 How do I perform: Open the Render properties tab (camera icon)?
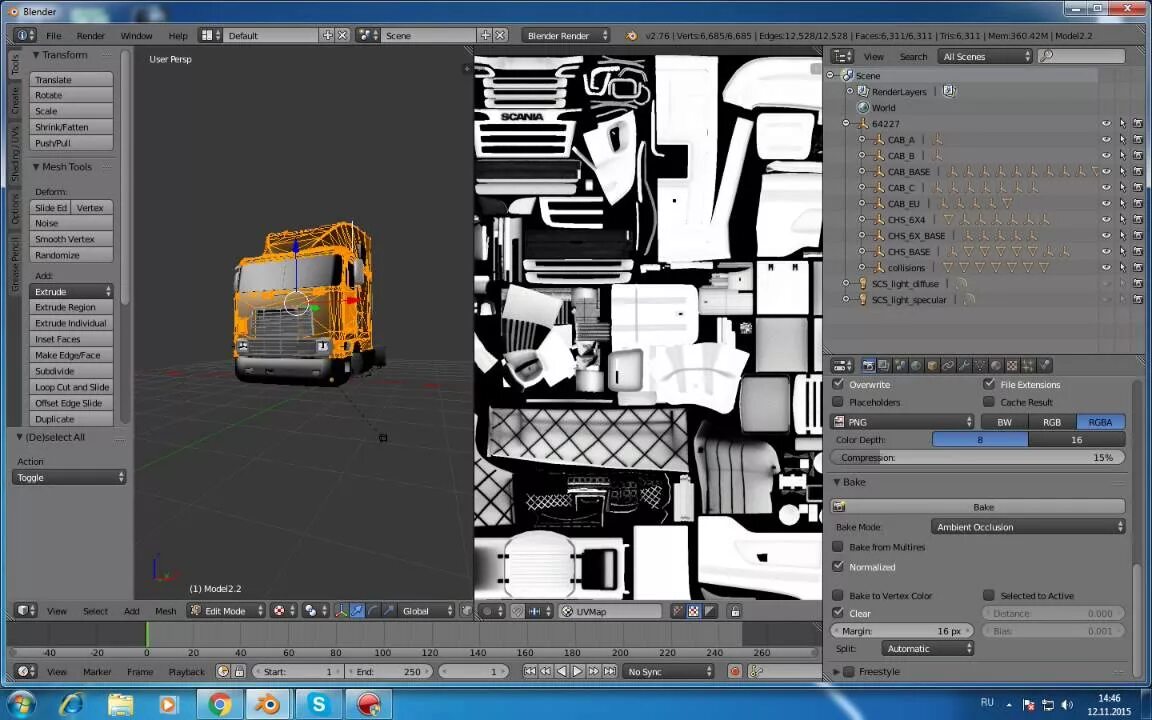[868, 365]
